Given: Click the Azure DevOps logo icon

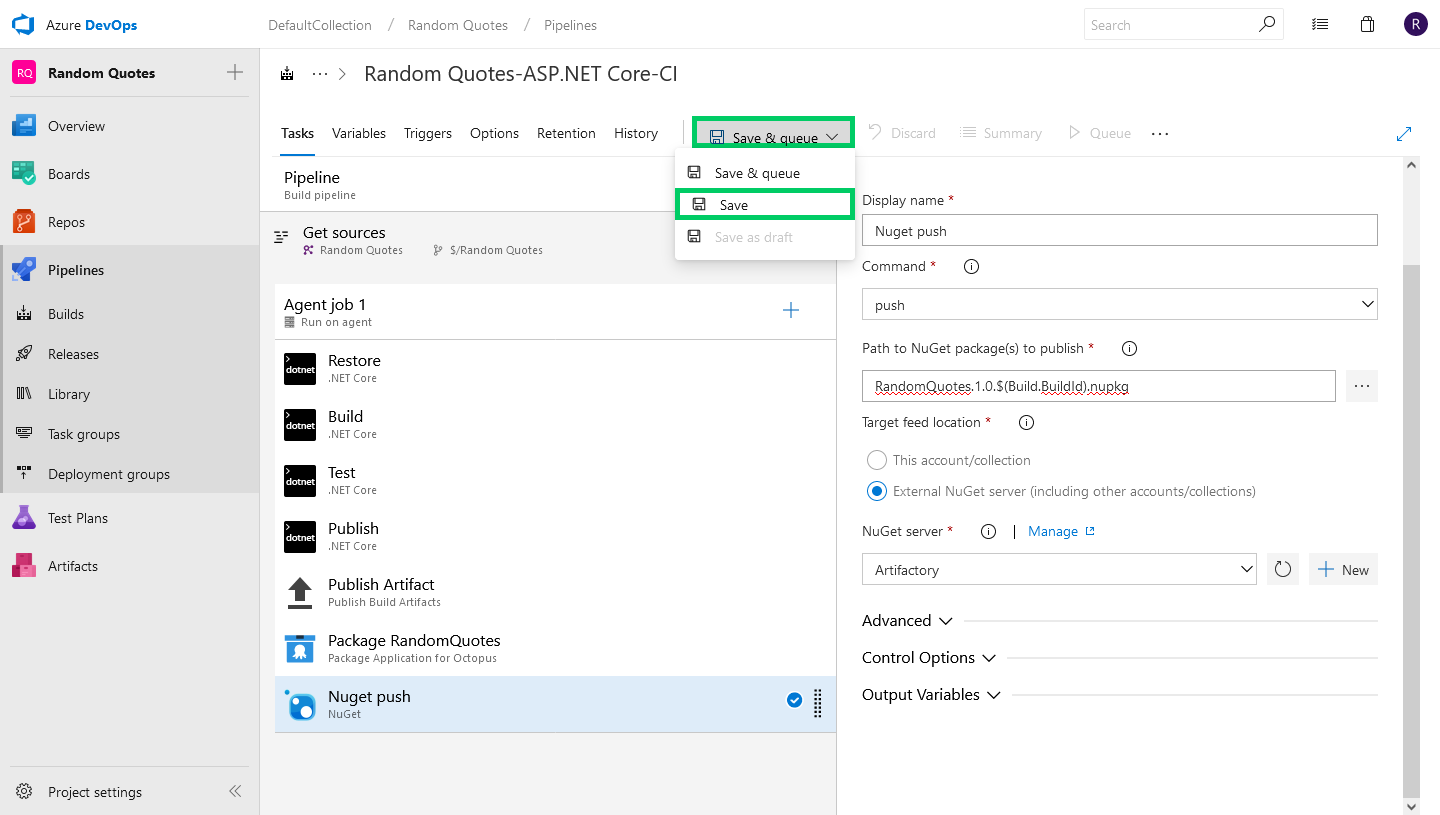Looking at the screenshot, I should click(x=23, y=25).
